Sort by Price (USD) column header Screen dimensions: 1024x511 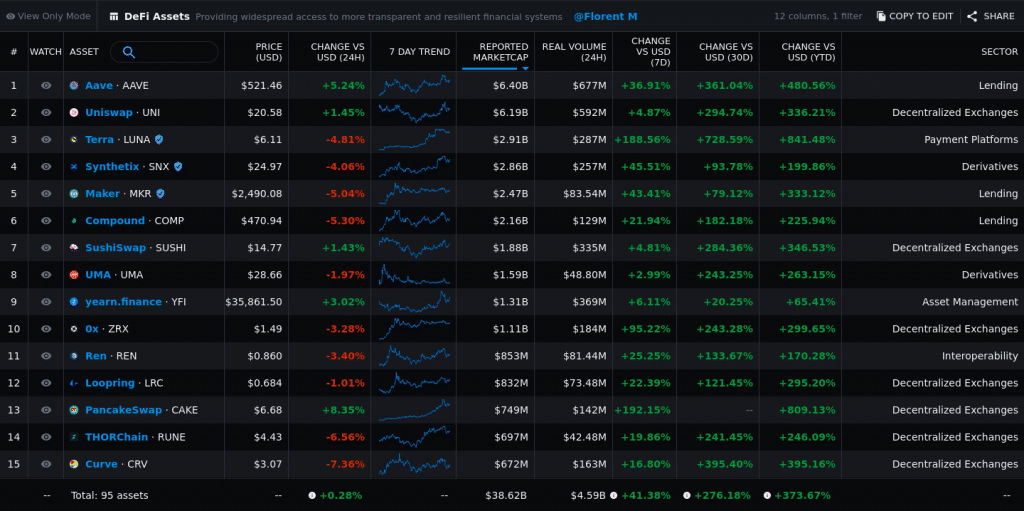[x=268, y=52]
